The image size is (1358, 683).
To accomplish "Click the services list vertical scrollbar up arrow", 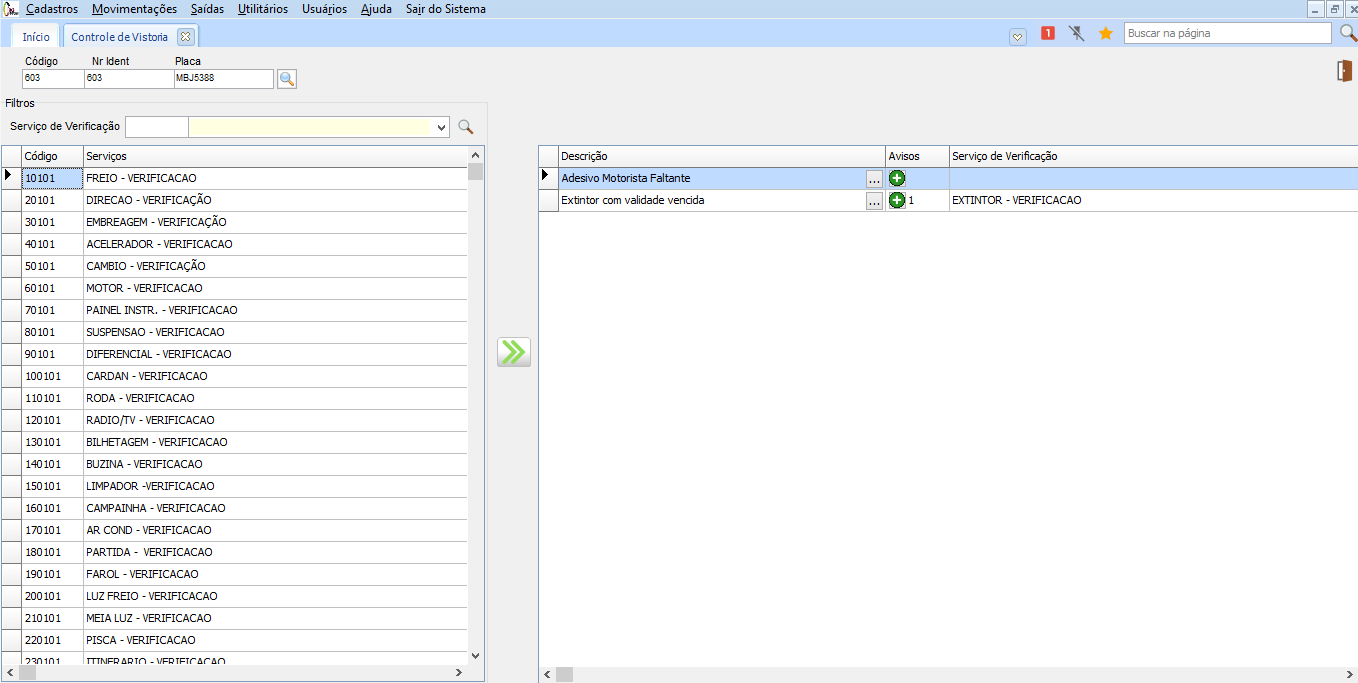I will click(475, 156).
